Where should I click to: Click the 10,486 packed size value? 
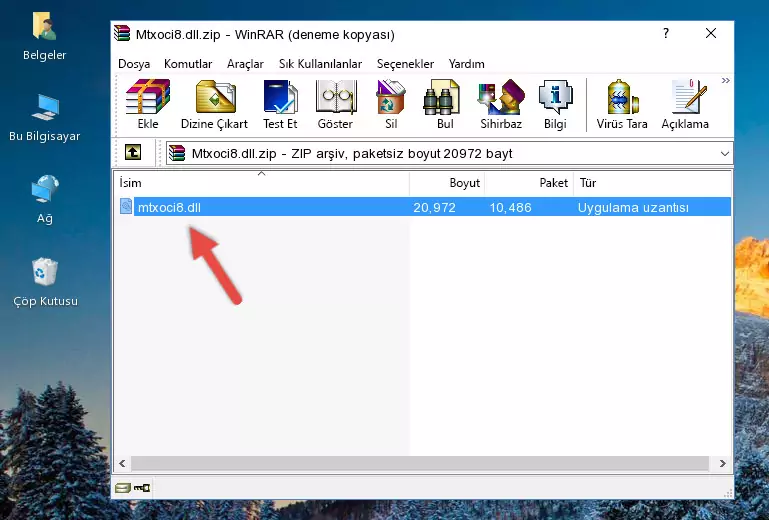tap(510, 208)
